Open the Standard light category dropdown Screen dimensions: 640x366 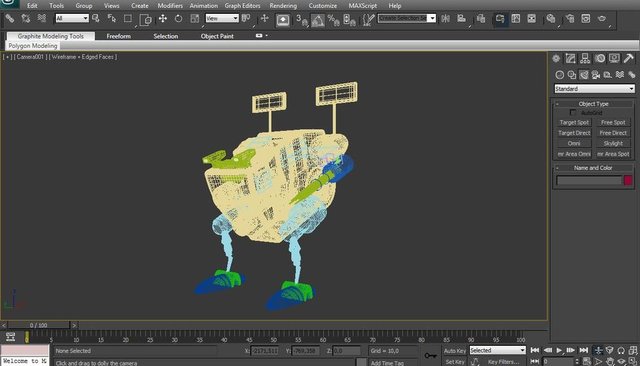point(594,89)
